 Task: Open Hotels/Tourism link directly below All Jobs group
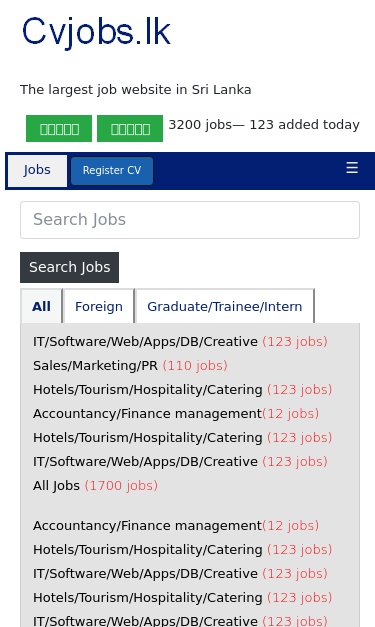183,549
